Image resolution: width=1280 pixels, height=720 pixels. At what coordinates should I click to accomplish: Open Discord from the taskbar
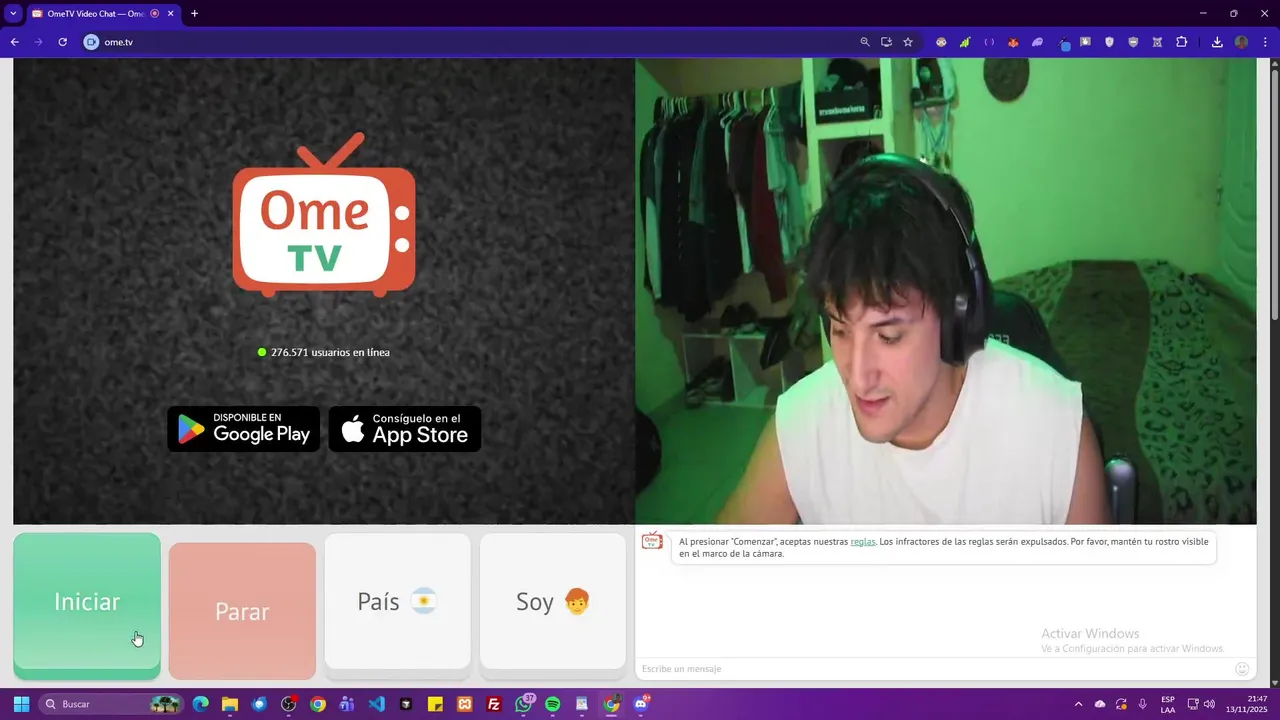[x=641, y=704]
